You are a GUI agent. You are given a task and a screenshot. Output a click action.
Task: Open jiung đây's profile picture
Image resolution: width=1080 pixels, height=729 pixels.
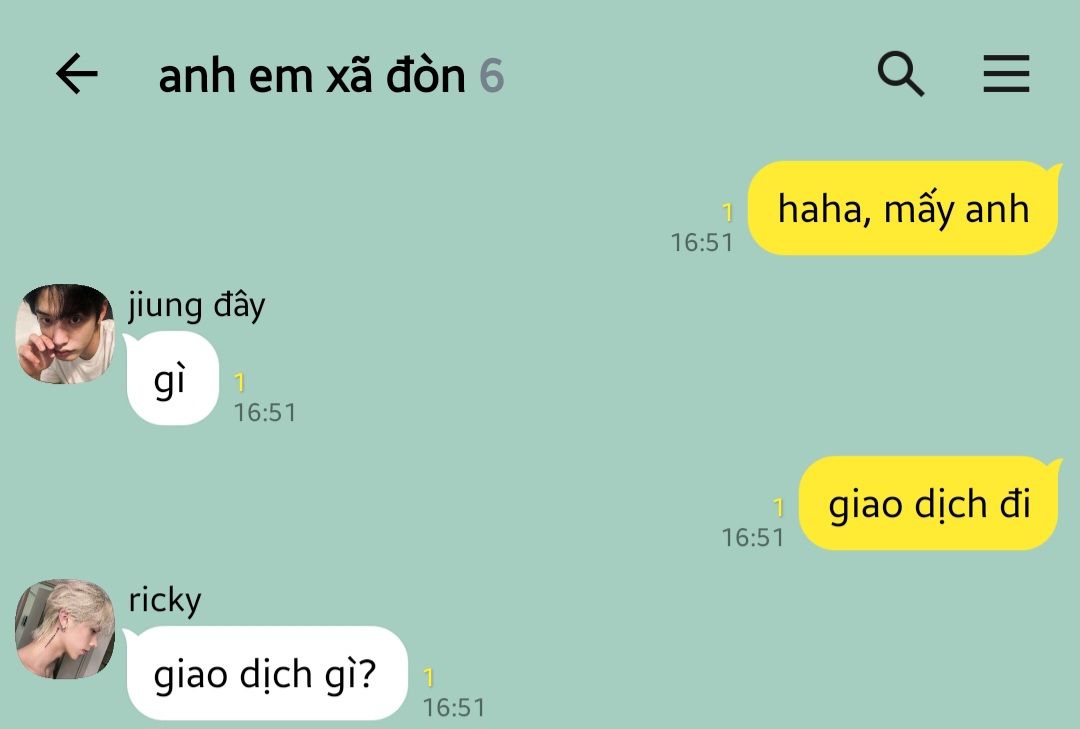(x=65, y=333)
